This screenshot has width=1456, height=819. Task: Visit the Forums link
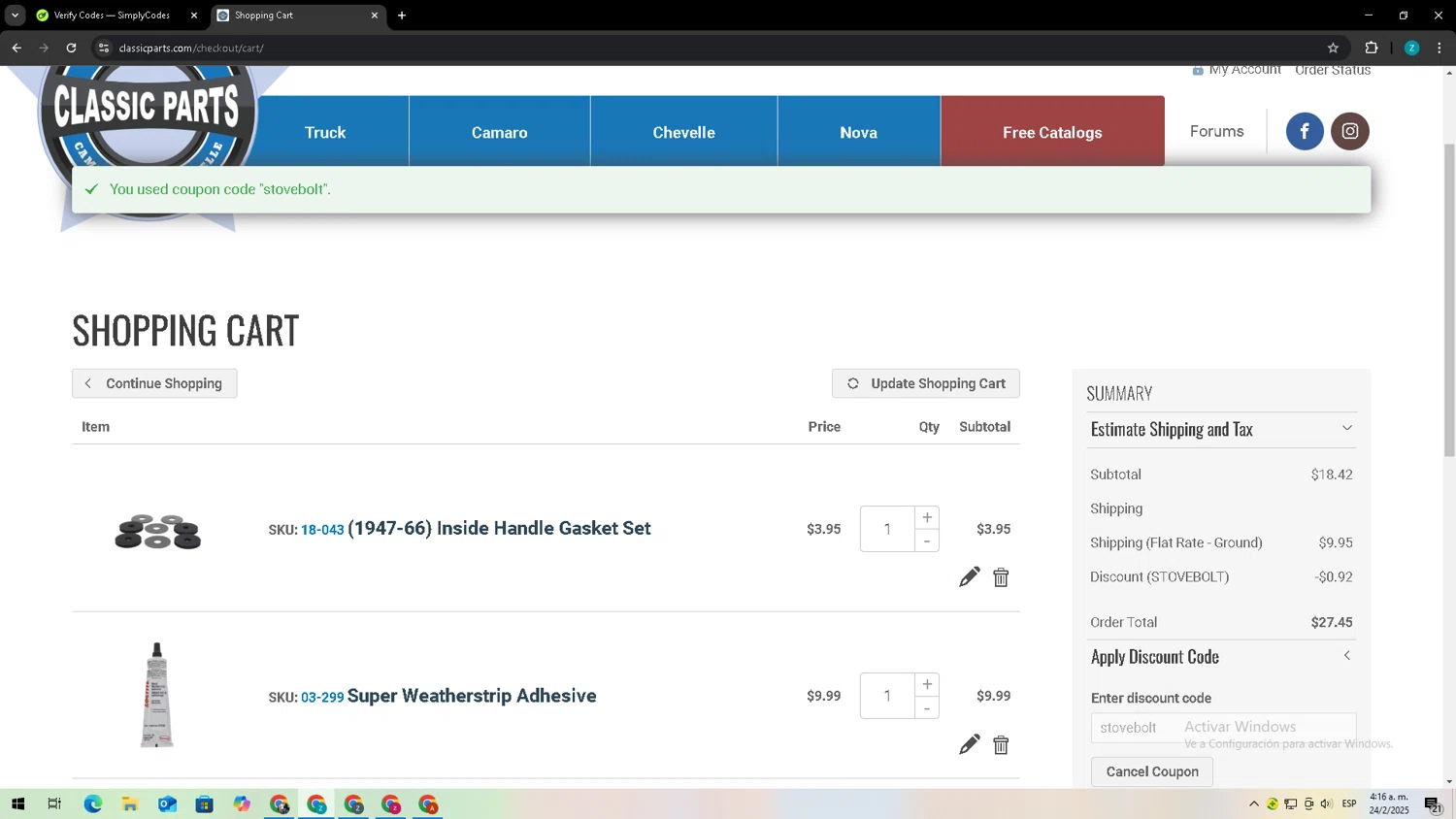[x=1216, y=131]
